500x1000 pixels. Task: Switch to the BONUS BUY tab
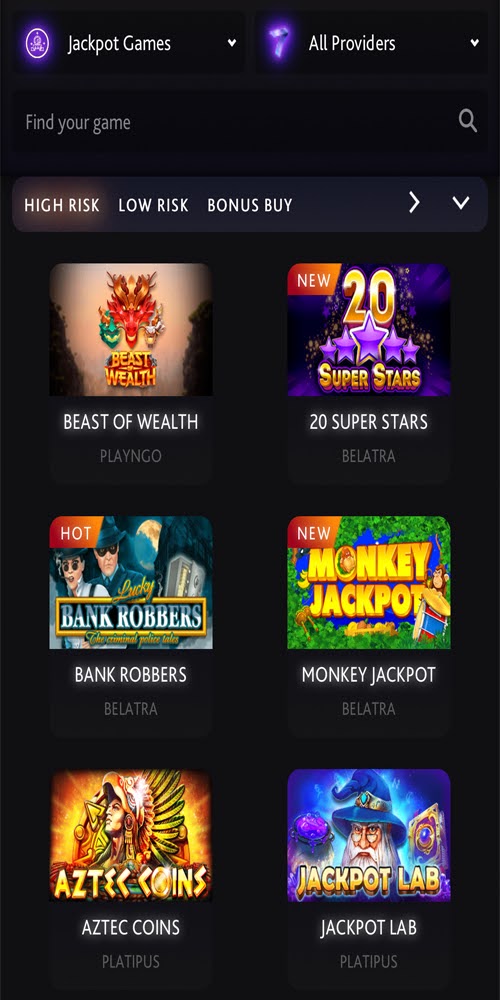(250, 205)
